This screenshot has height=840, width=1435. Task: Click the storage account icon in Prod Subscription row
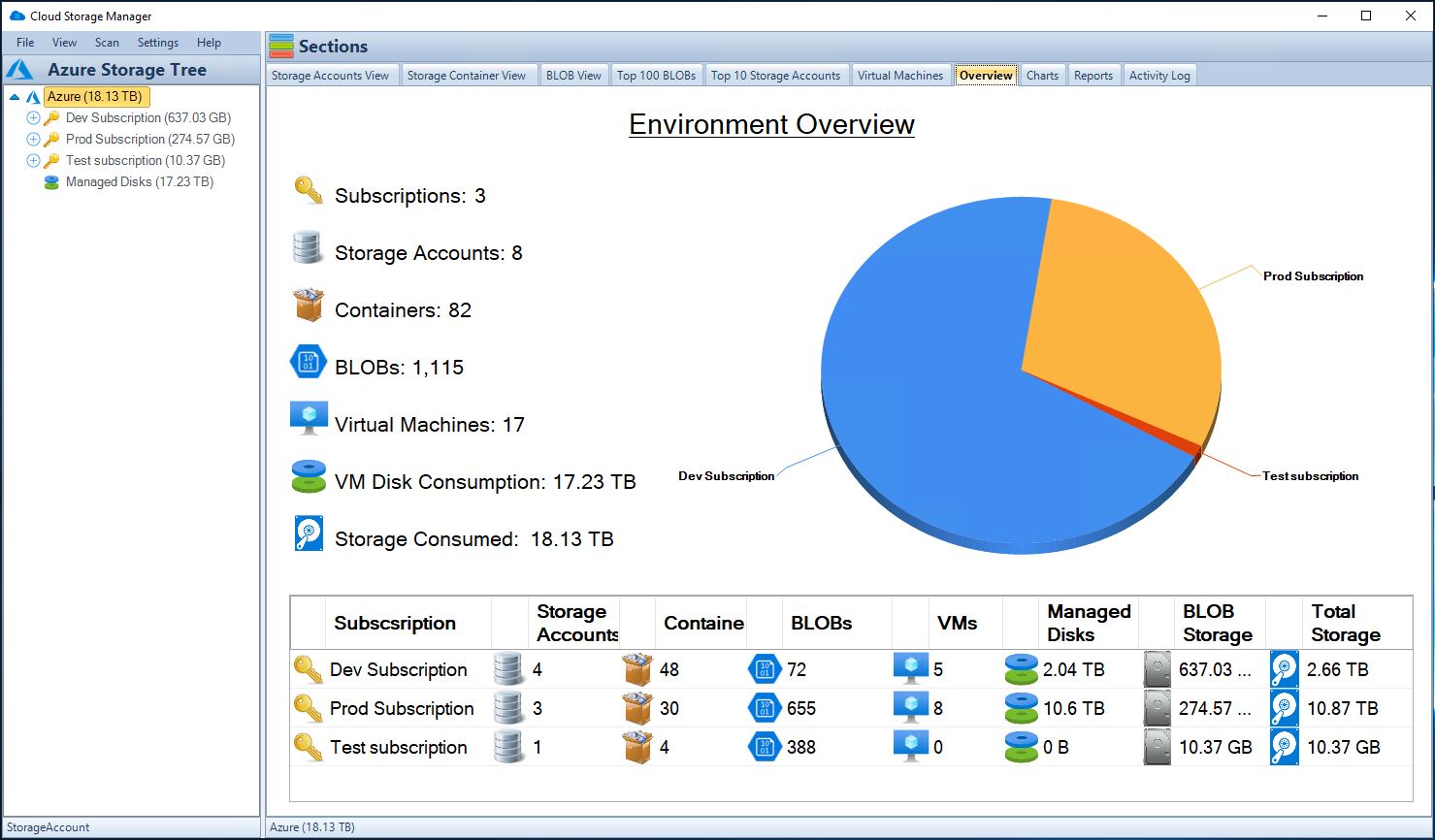(508, 708)
